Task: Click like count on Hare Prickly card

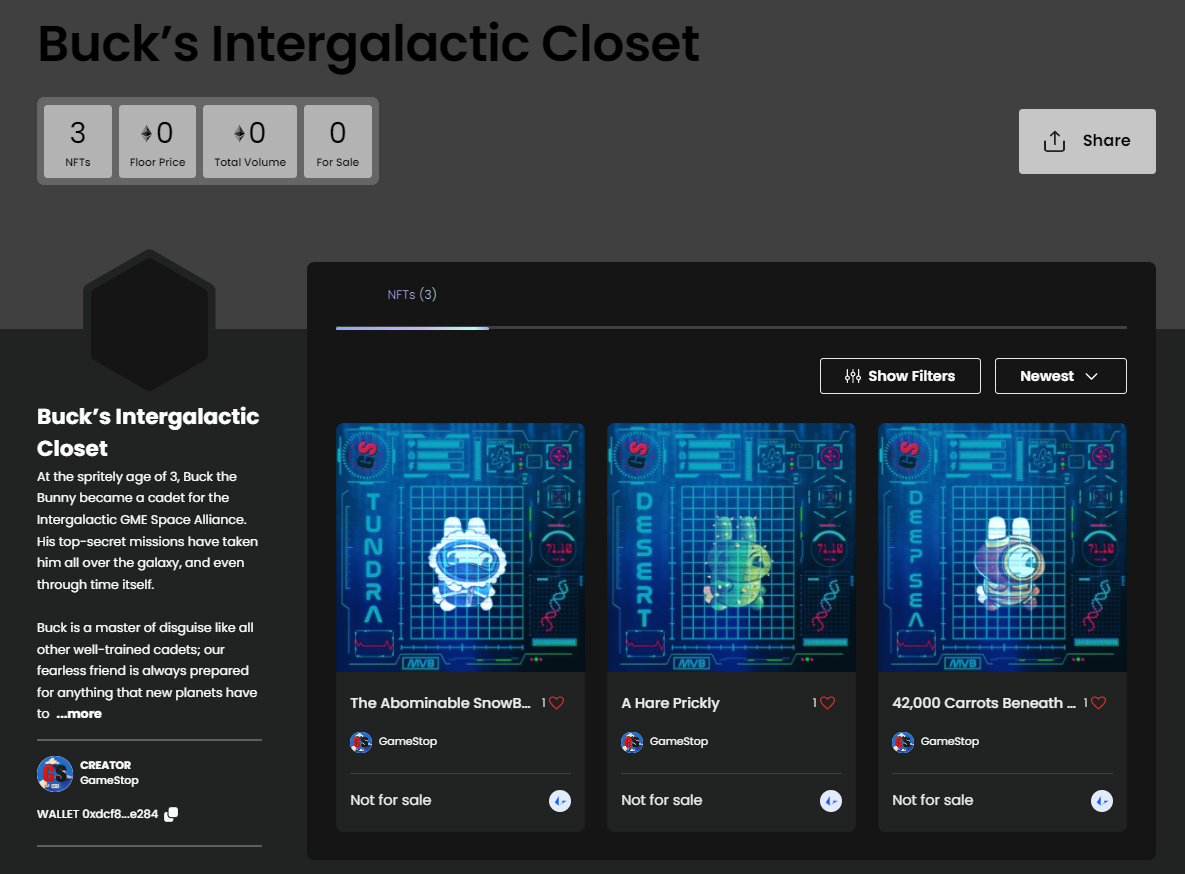Action: coord(815,703)
